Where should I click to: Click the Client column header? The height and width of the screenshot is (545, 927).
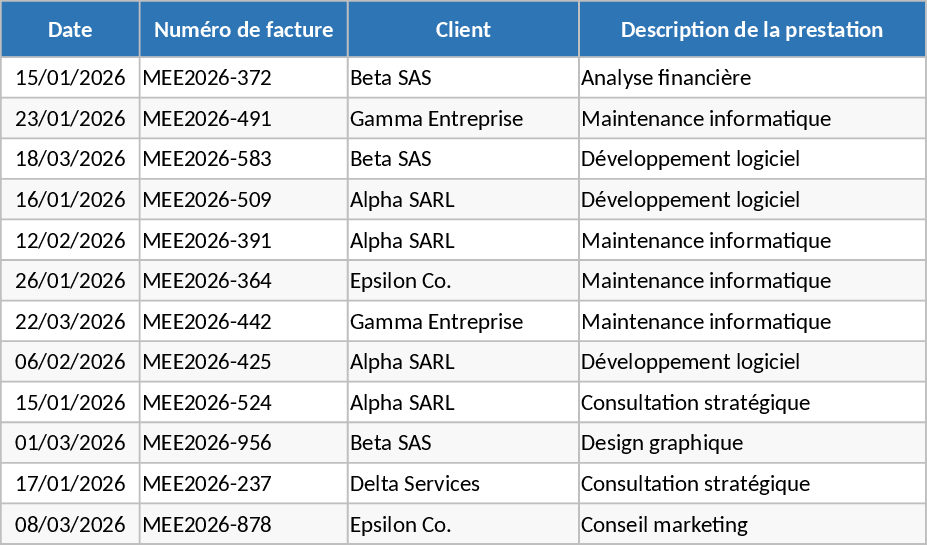pyautogui.click(x=463, y=29)
